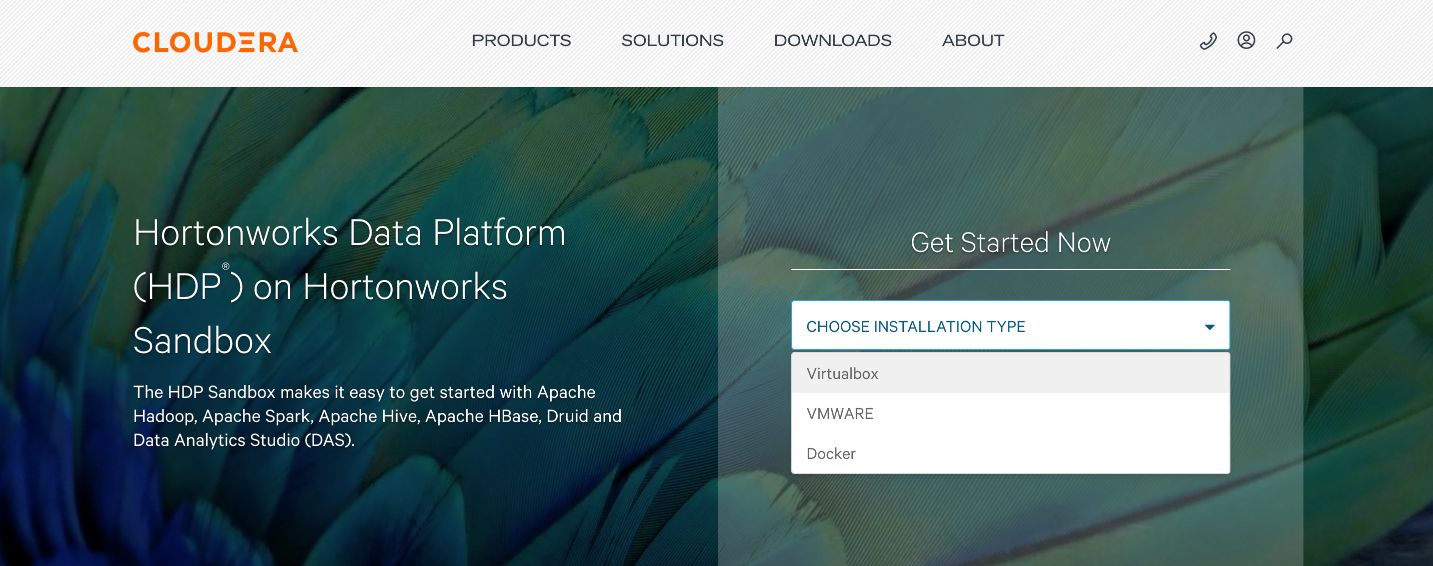1433x566 pixels.
Task: Select VMWARE installation type
Action: (x=1010, y=413)
